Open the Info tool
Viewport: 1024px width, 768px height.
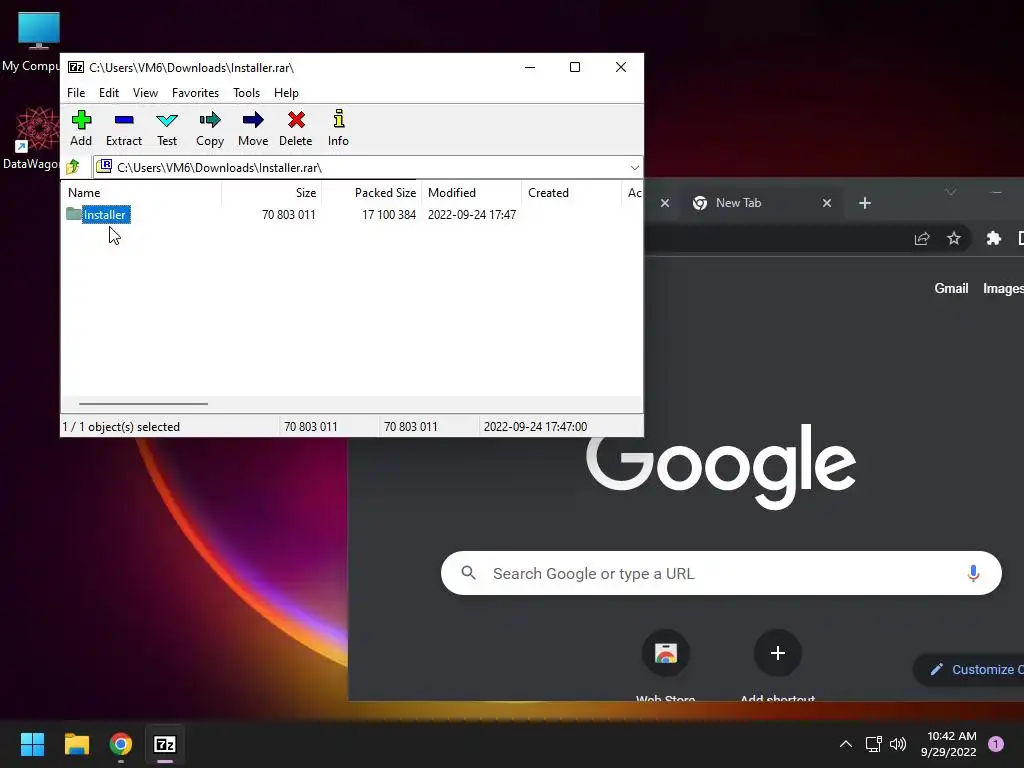click(x=338, y=128)
